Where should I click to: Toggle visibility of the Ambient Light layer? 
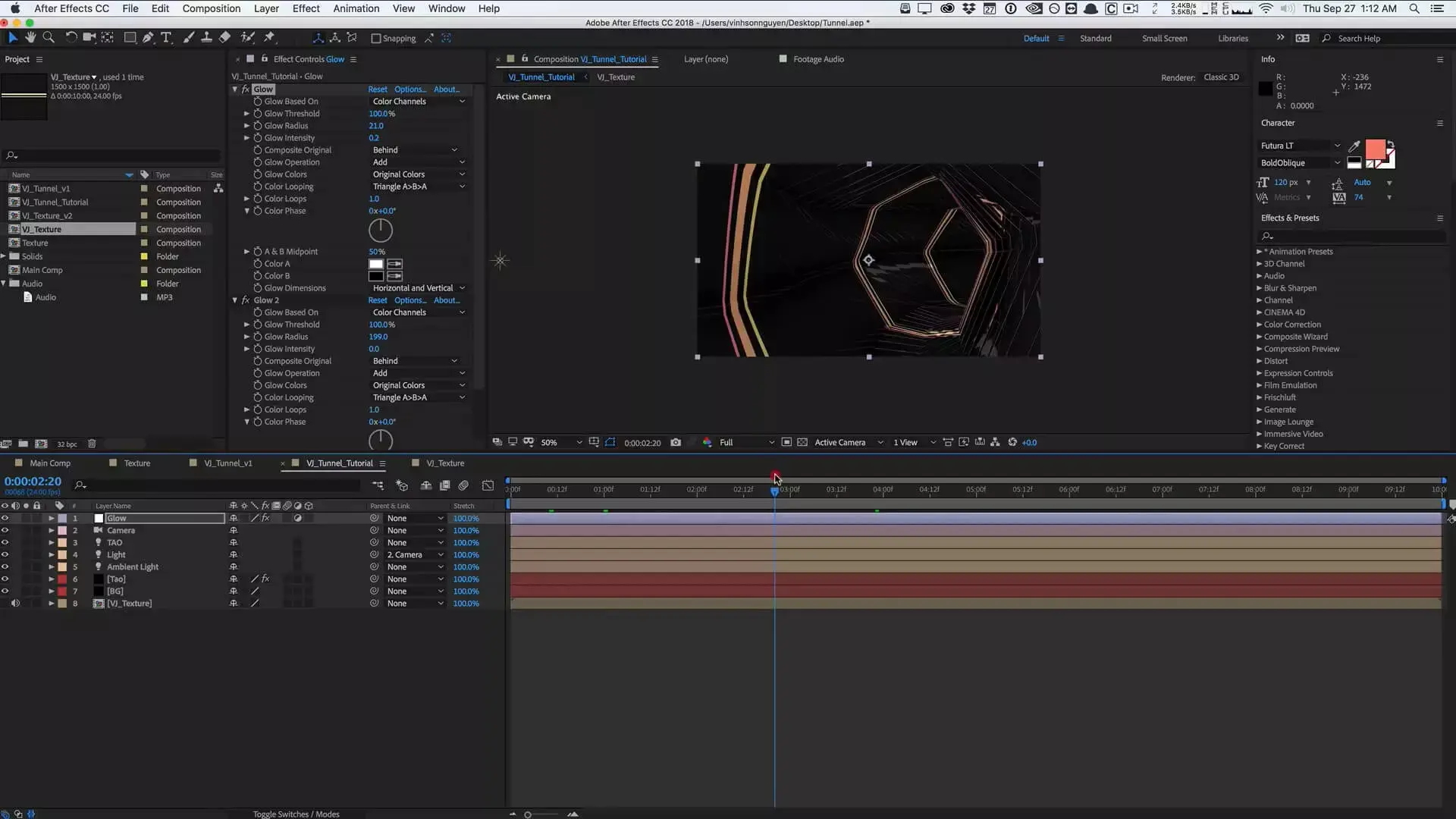[5, 567]
